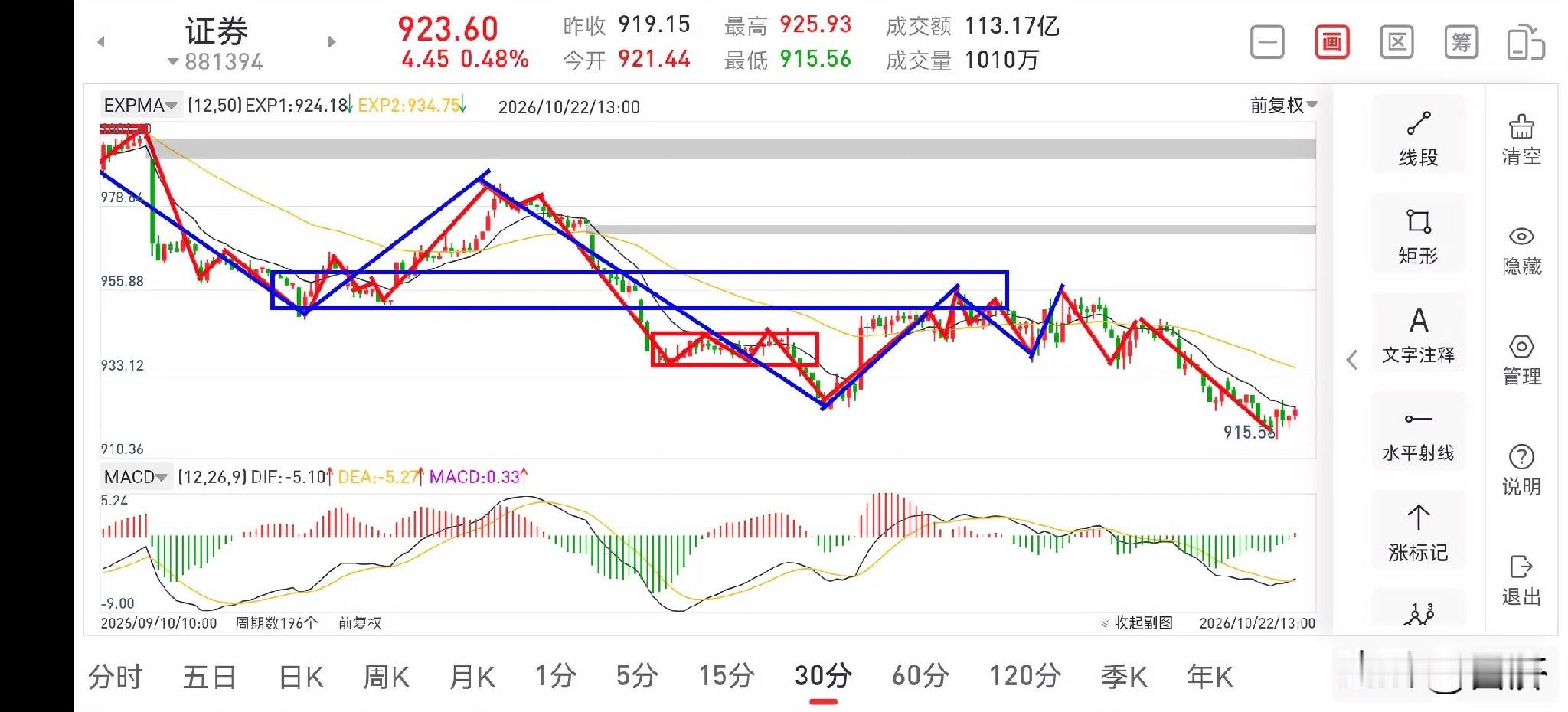Image resolution: width=1568 pixels, height=712 pixels.
Task: Switch to the 周K tab
Action: pyautogui.click(x=386, y=677)
